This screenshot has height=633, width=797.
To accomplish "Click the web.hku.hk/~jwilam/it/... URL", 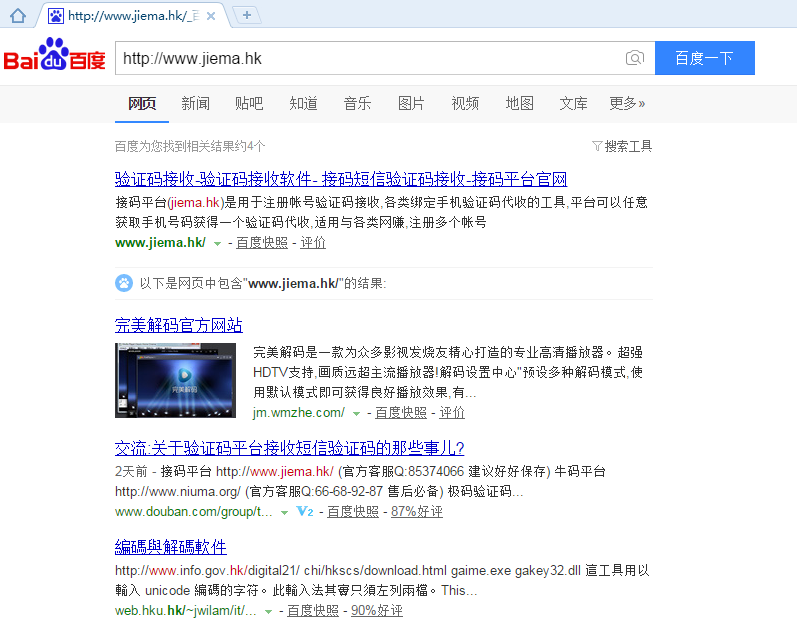I will (x=186, y=610).
